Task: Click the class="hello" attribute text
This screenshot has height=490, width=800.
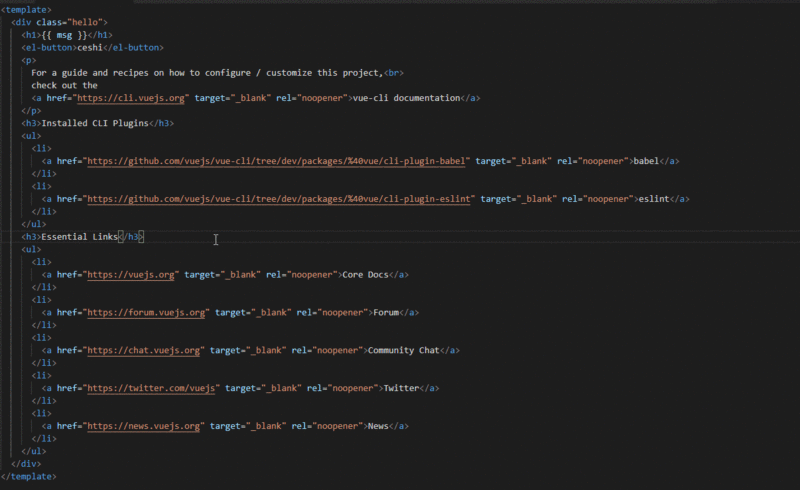Action: pos(69,22)
